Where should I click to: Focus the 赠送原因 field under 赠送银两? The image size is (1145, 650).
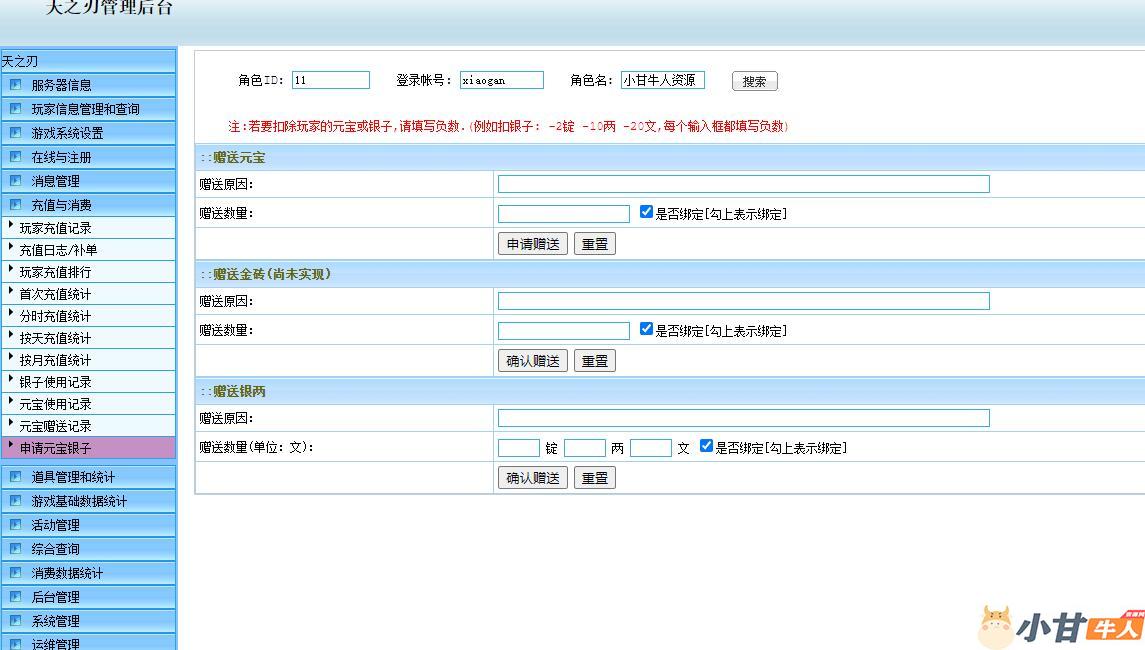[743, 418]
